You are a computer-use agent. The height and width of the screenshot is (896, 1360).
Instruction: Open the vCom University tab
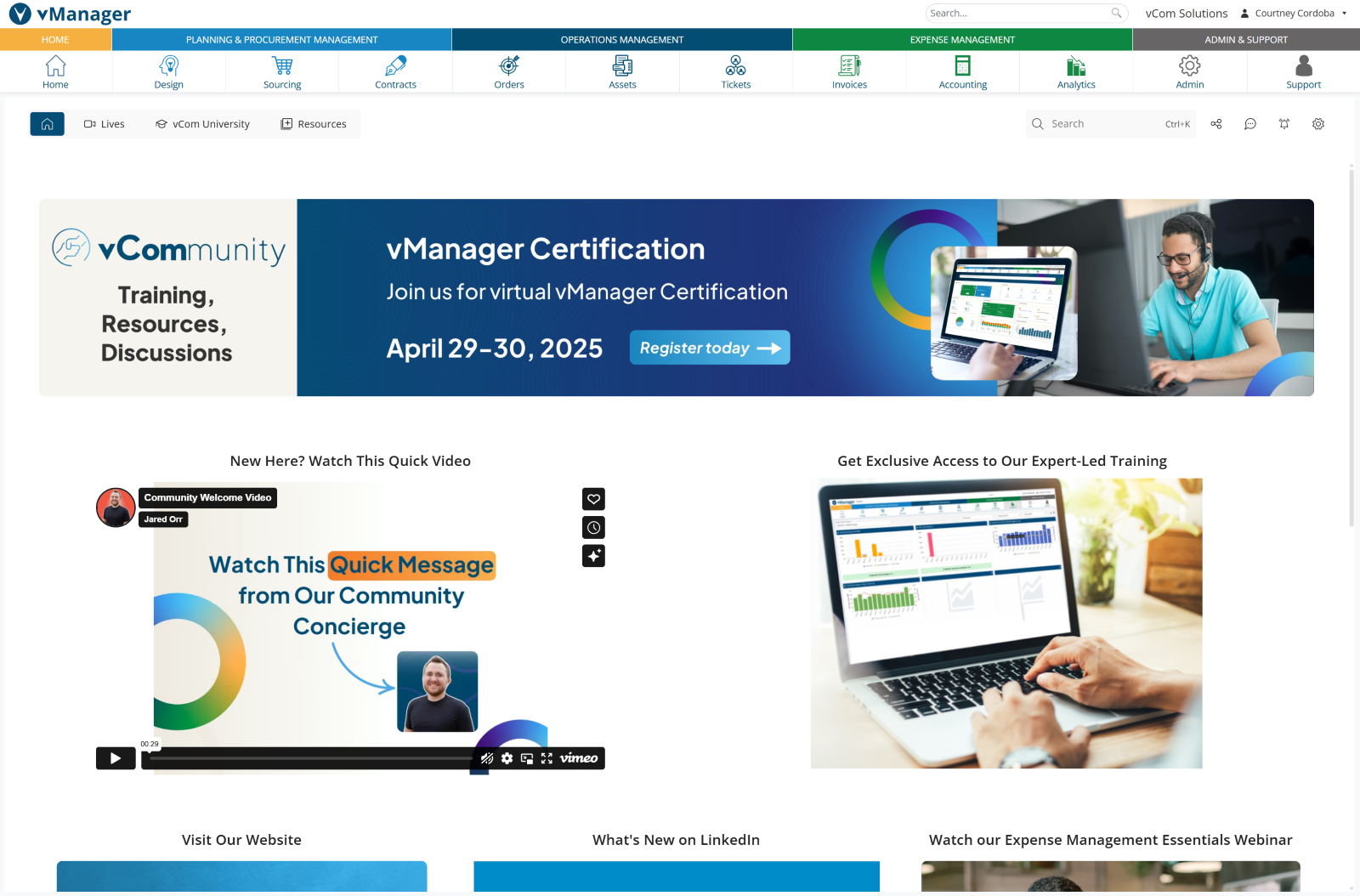202,124
